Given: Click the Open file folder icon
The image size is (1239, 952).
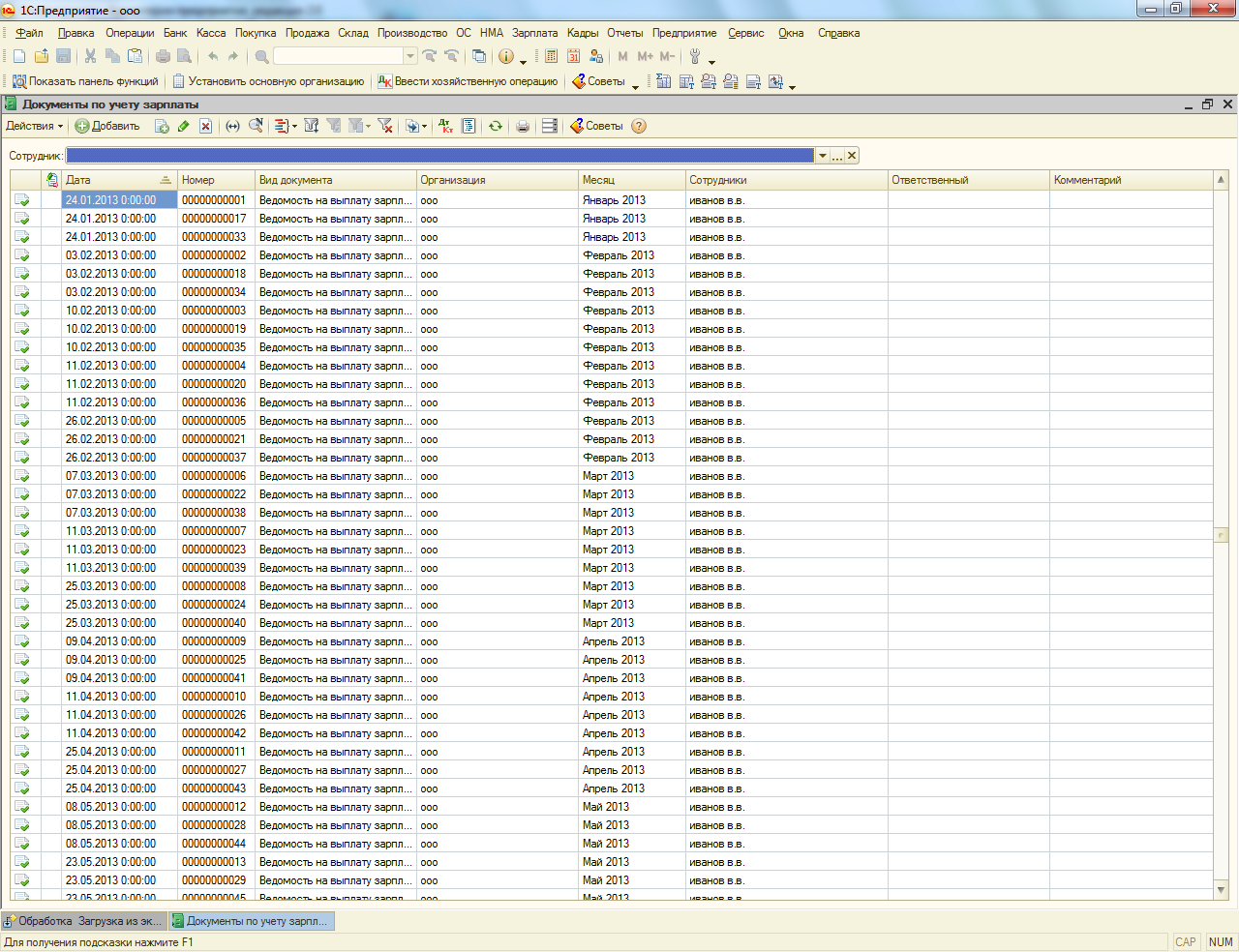Looking at the screenshot, I should (x=42, y=56).
